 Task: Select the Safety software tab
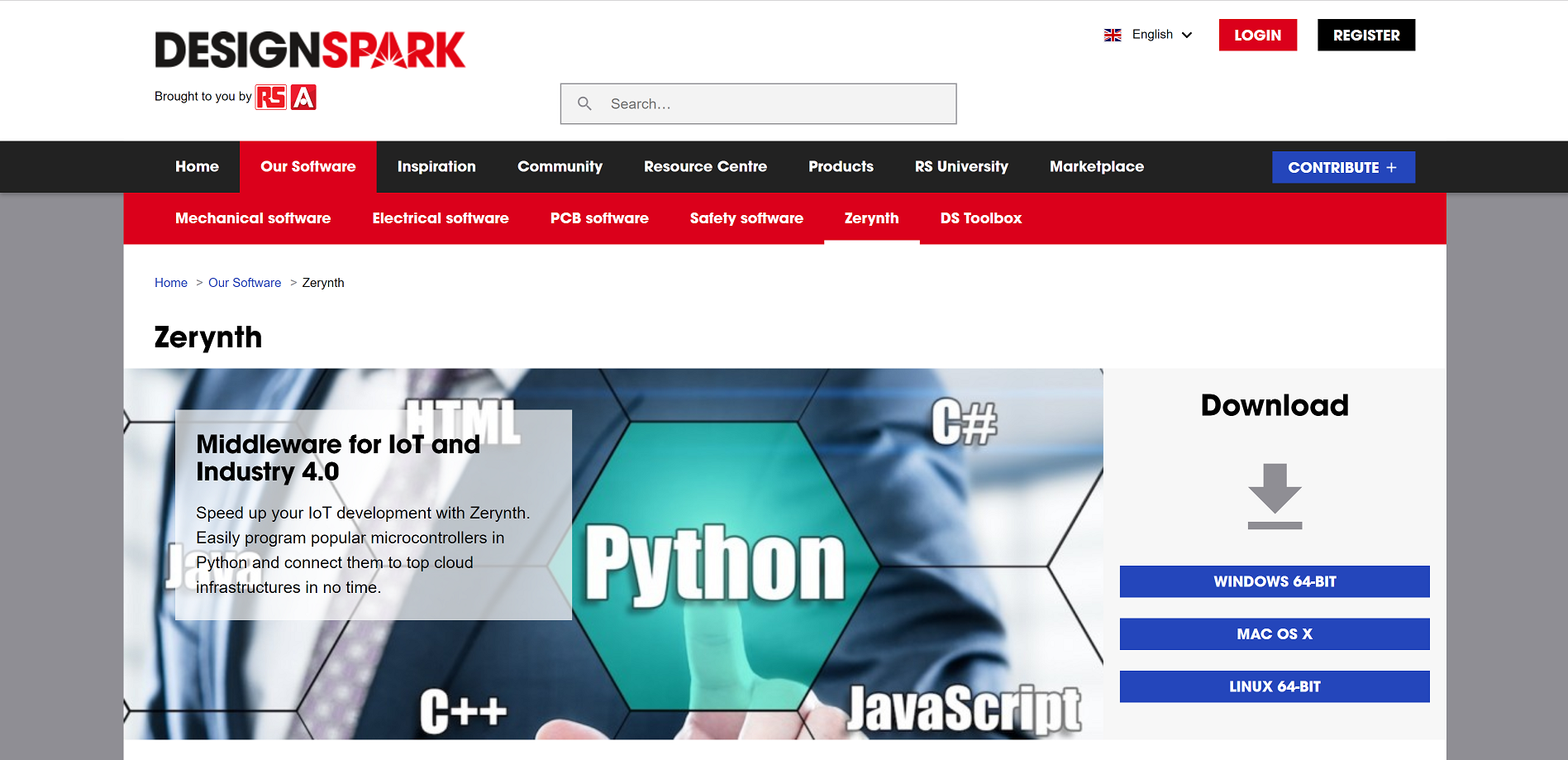pos(746,218)
